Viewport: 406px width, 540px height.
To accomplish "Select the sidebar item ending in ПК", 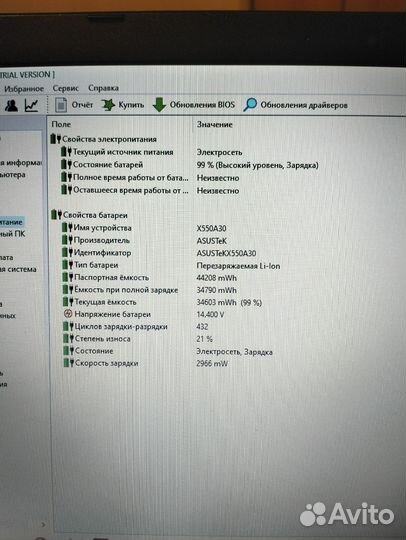I will tap(13, 234).
